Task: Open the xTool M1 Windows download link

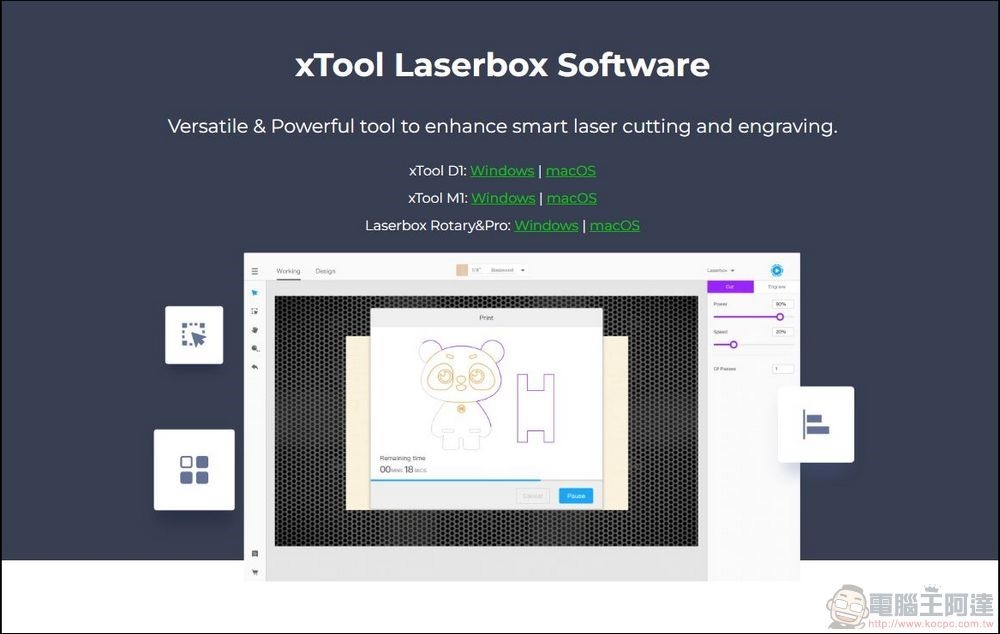Action: click(x=503, y=198)
